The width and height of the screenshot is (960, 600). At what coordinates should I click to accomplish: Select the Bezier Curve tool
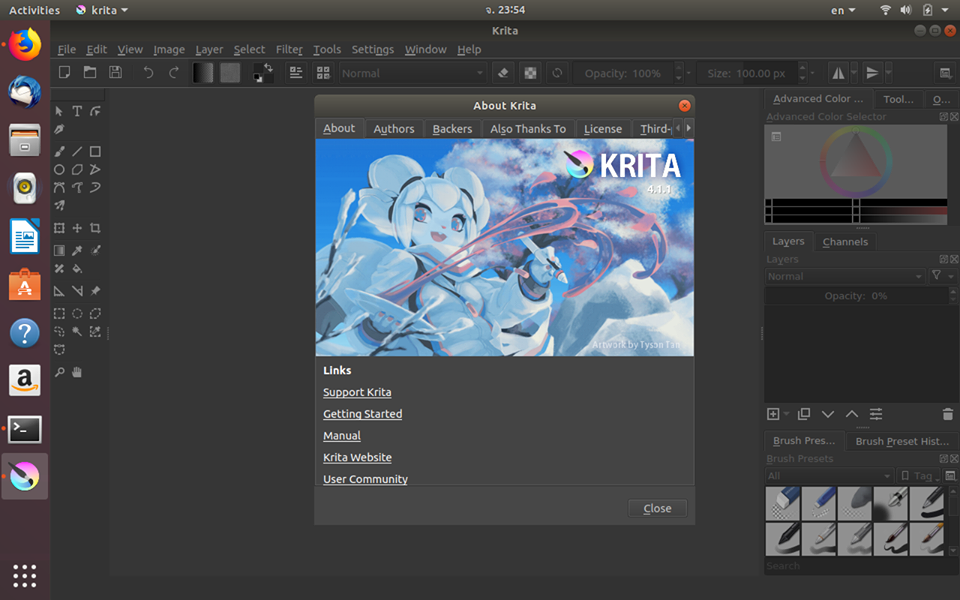(x=59, y=187)
